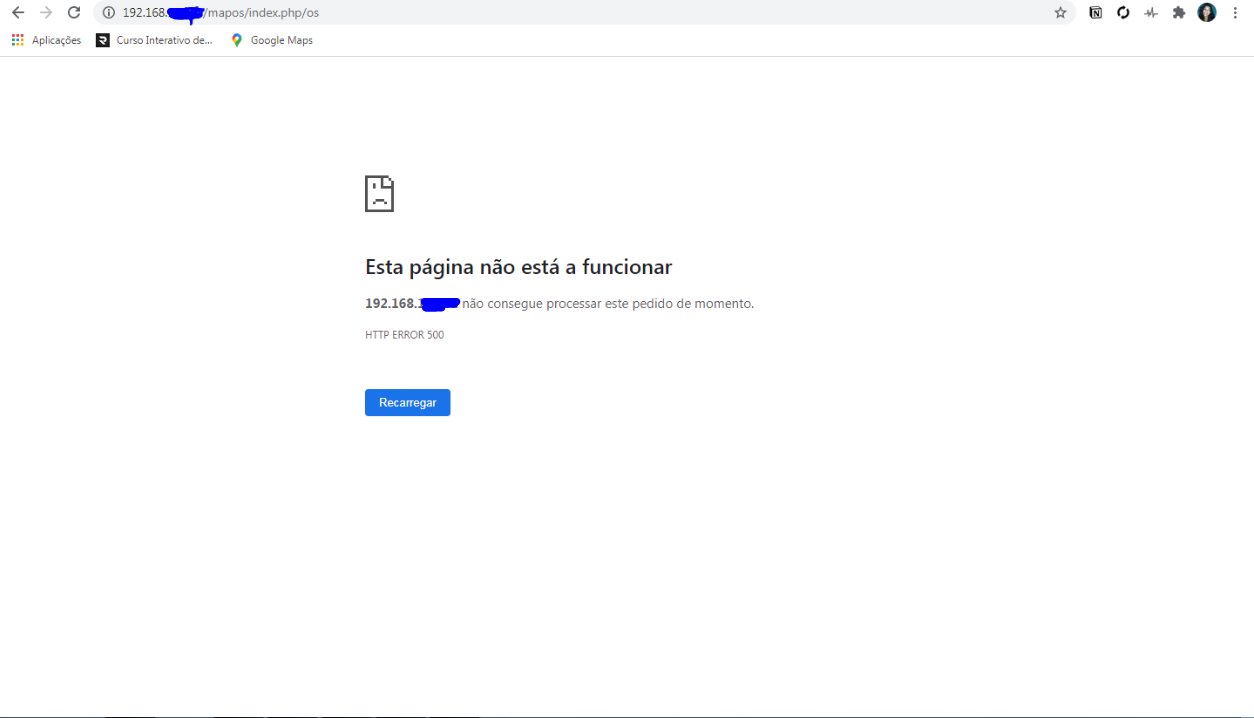Open the Aplicações apps shortcut
This screenshot has width=1254, height=718.
click(46, 40)
